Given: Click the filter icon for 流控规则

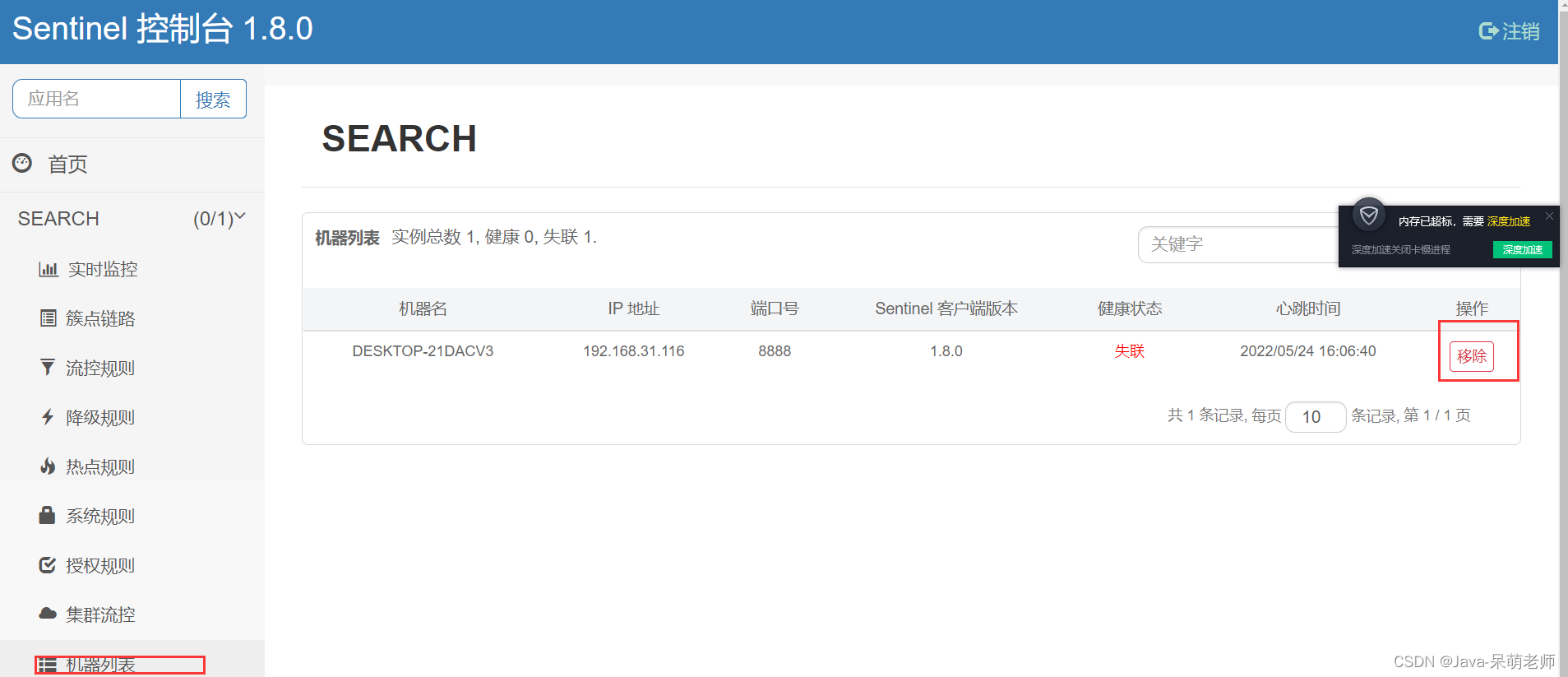Looking at the screenshot, I should click(x=48, y=367).
